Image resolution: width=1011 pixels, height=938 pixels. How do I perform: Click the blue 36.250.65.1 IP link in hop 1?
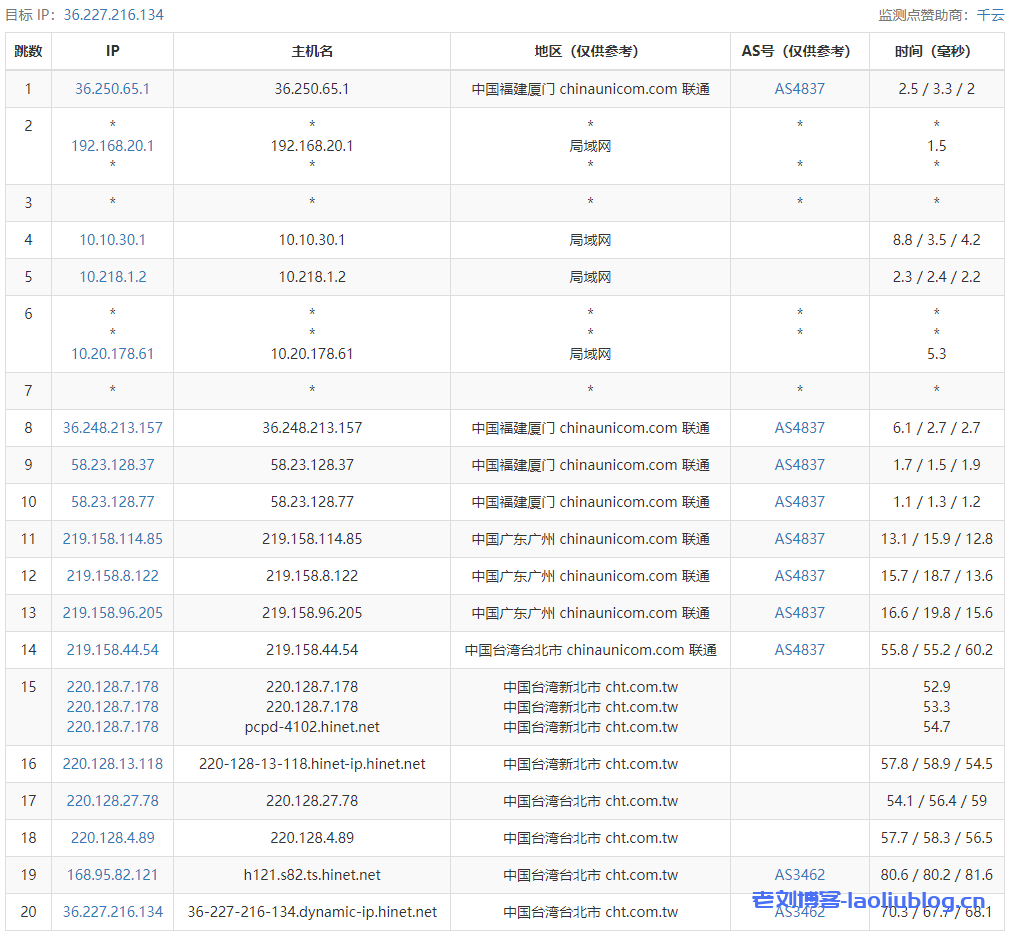[x=112, y=89]
